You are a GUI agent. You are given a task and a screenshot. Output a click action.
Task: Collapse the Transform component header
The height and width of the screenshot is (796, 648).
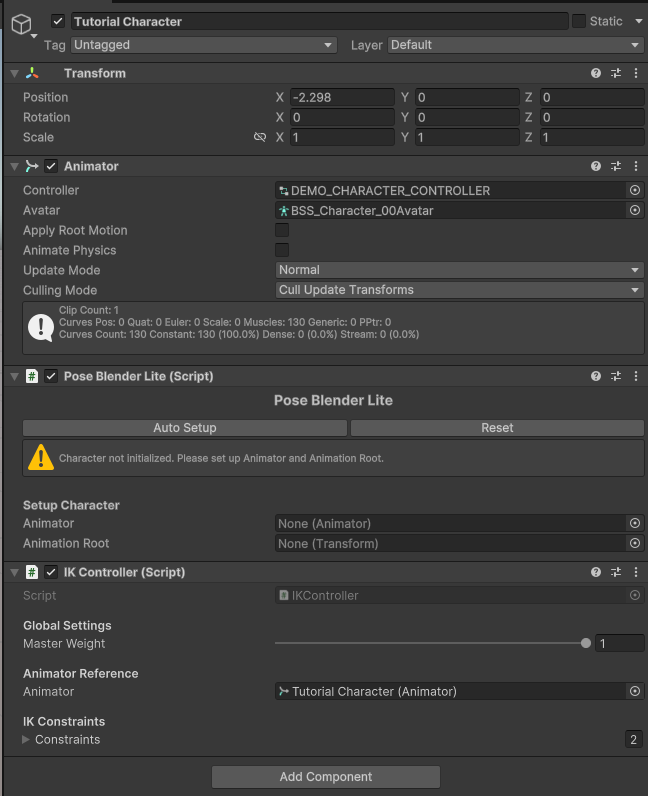coord(13,73)
